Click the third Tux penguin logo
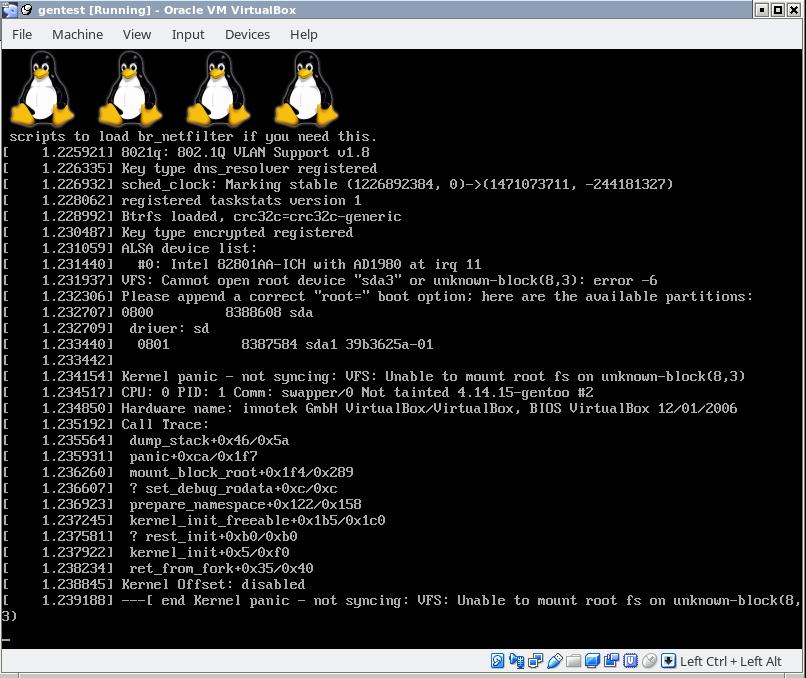 (x=218, y=88)
